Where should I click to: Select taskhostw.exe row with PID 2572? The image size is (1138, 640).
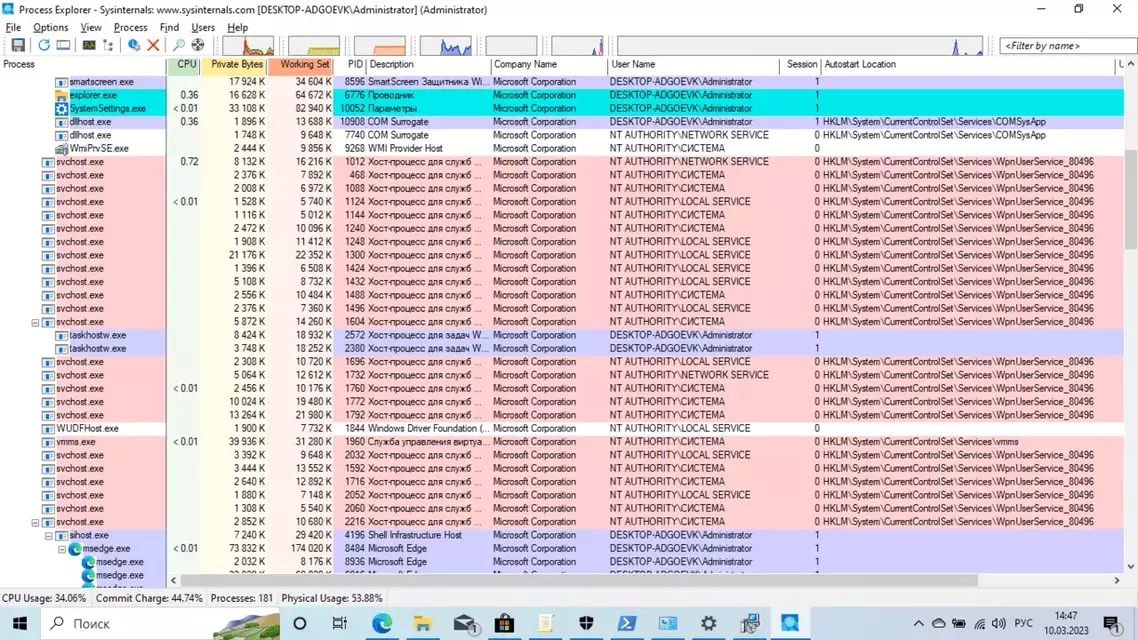click(x=562, y=335)
